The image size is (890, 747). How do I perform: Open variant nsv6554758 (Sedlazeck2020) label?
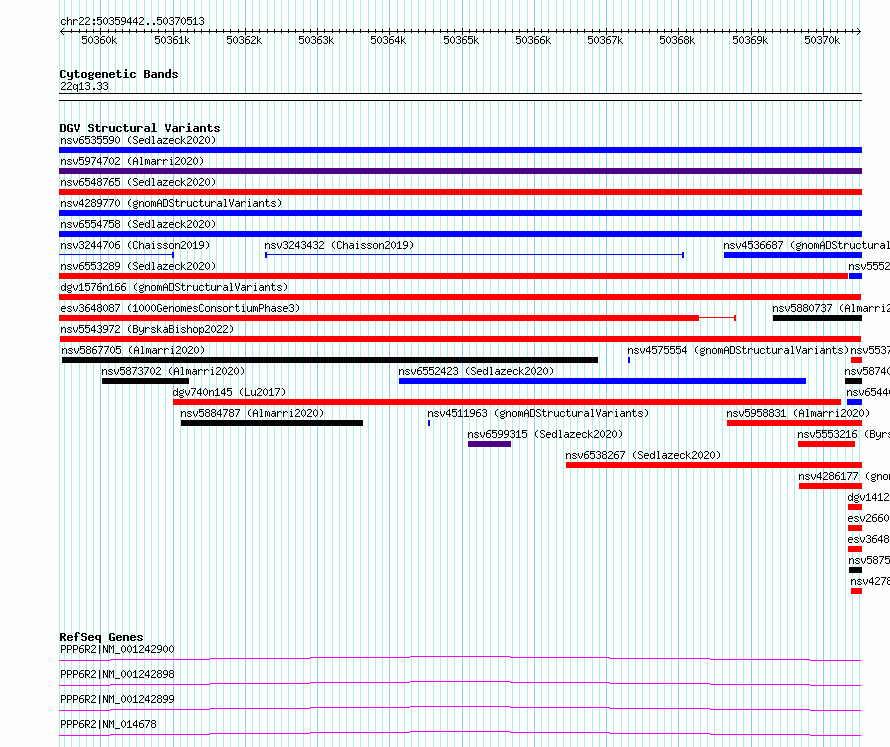[138, 224]
